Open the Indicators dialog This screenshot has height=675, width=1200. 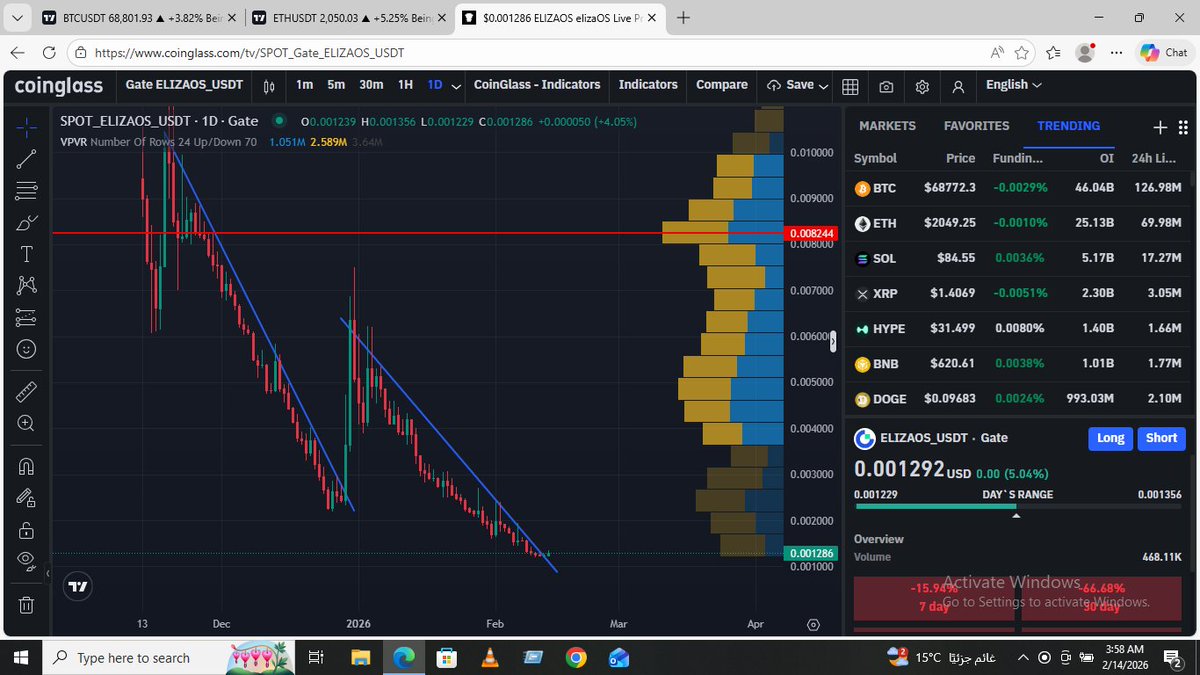click(x=648, y=85)
